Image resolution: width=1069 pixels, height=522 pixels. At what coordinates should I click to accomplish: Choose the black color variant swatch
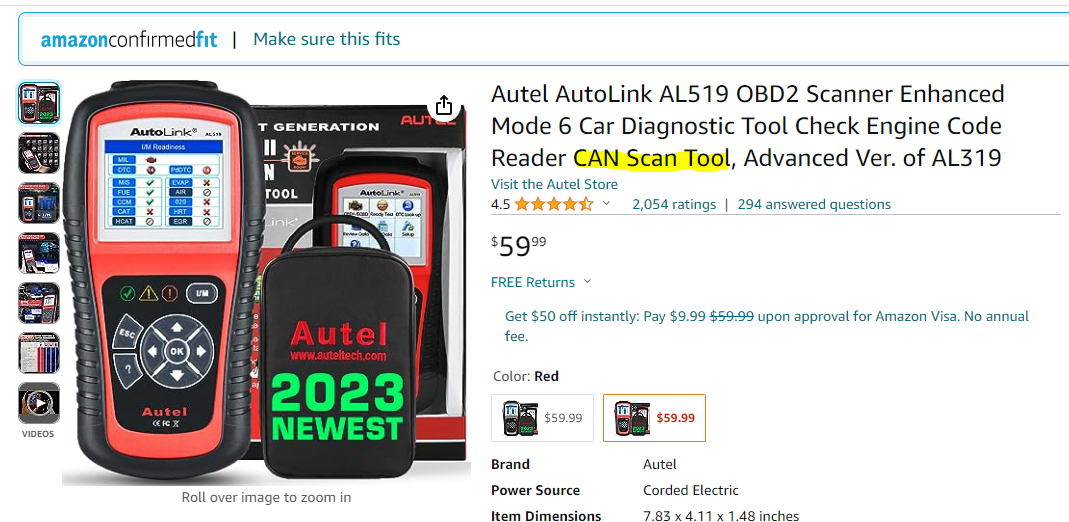[x=543, y=418]
